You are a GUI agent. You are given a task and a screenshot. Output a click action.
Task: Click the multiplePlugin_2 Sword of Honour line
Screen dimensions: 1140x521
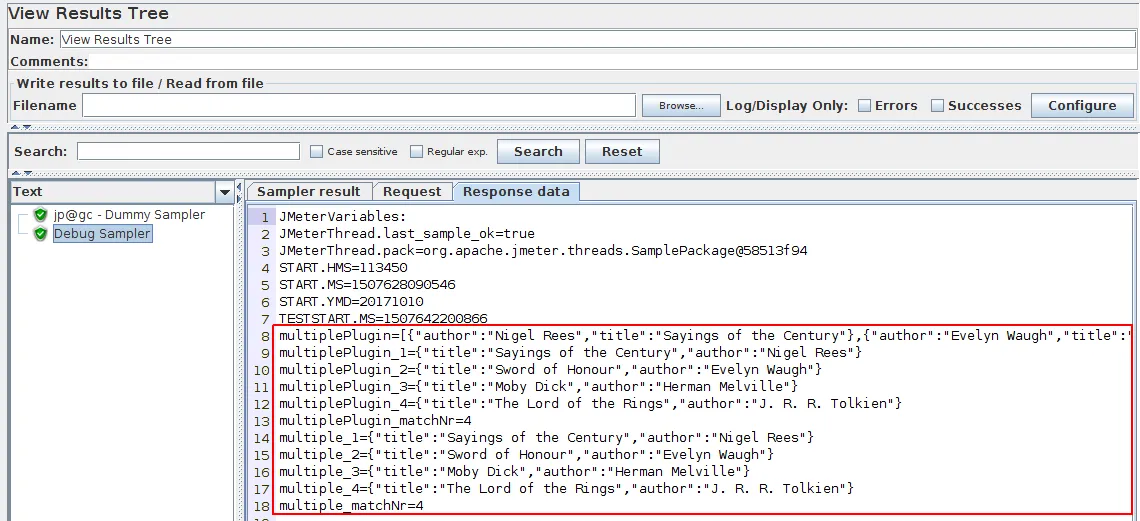tap(550, 369)
